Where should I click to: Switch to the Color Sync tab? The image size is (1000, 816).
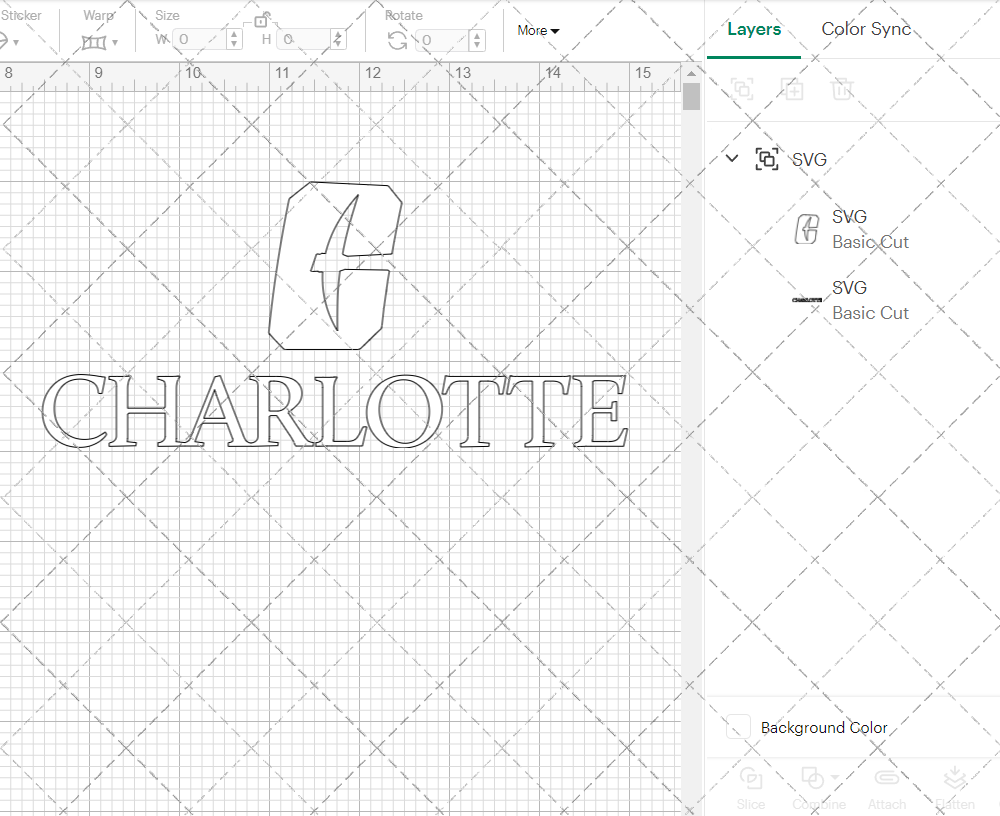click(x=866, y=29)
